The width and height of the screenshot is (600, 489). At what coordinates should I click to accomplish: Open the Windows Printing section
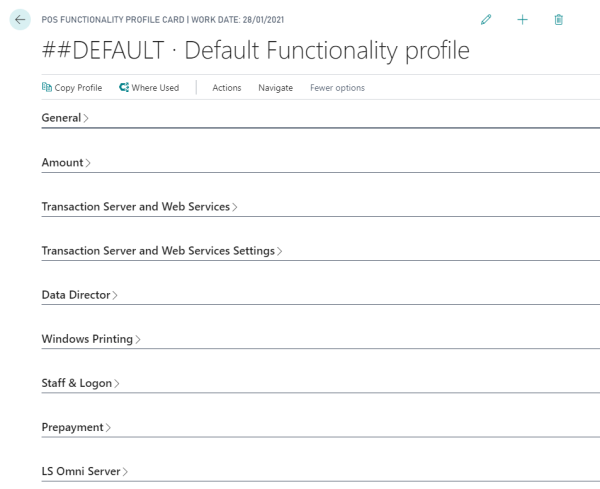tap(90, 339)
